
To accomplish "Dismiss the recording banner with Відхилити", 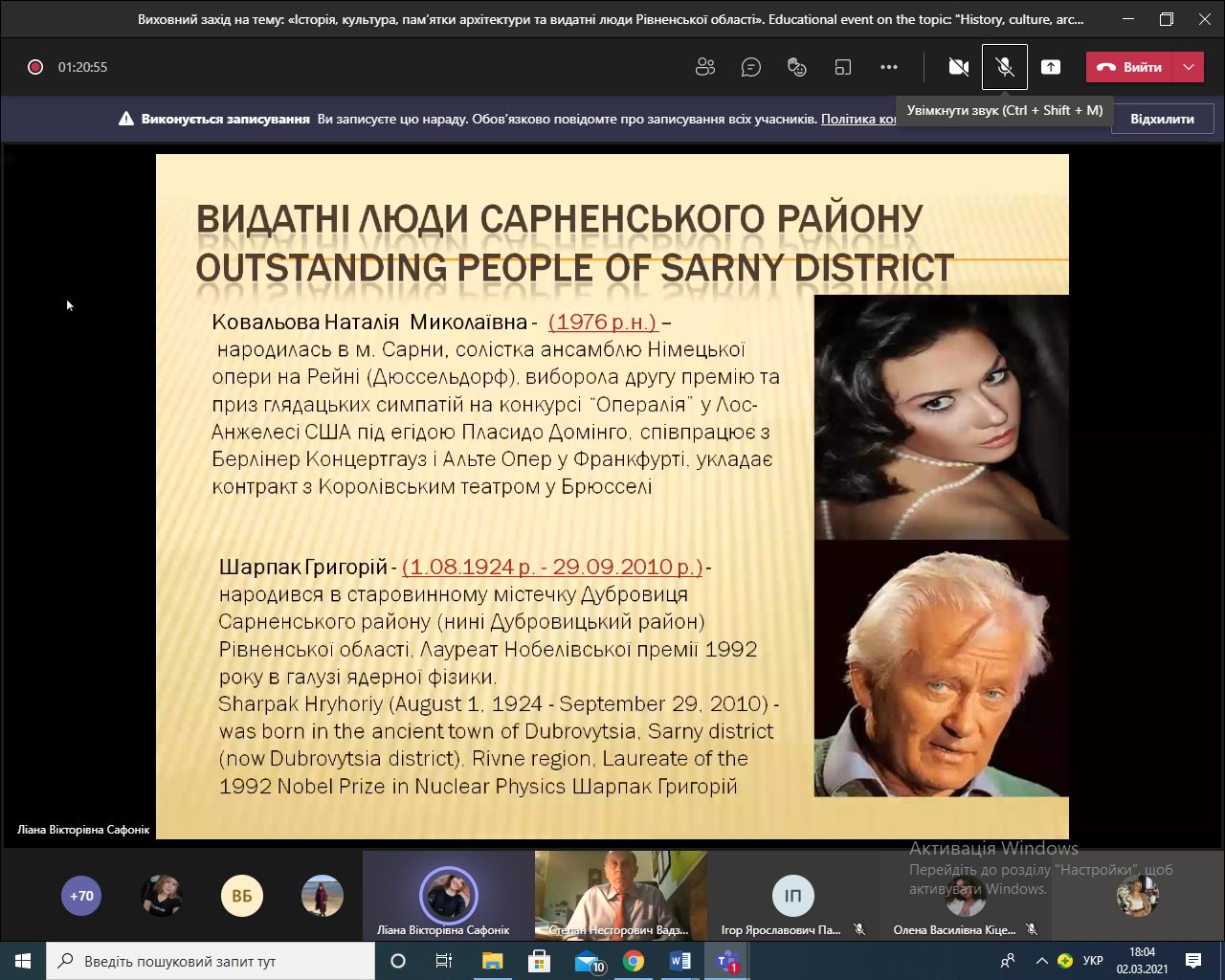I will (1162, 120).
